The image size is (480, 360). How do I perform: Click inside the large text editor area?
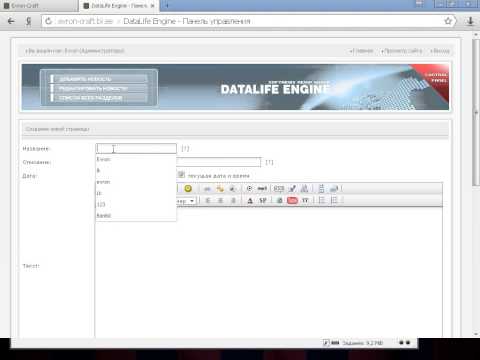(269, 272)
